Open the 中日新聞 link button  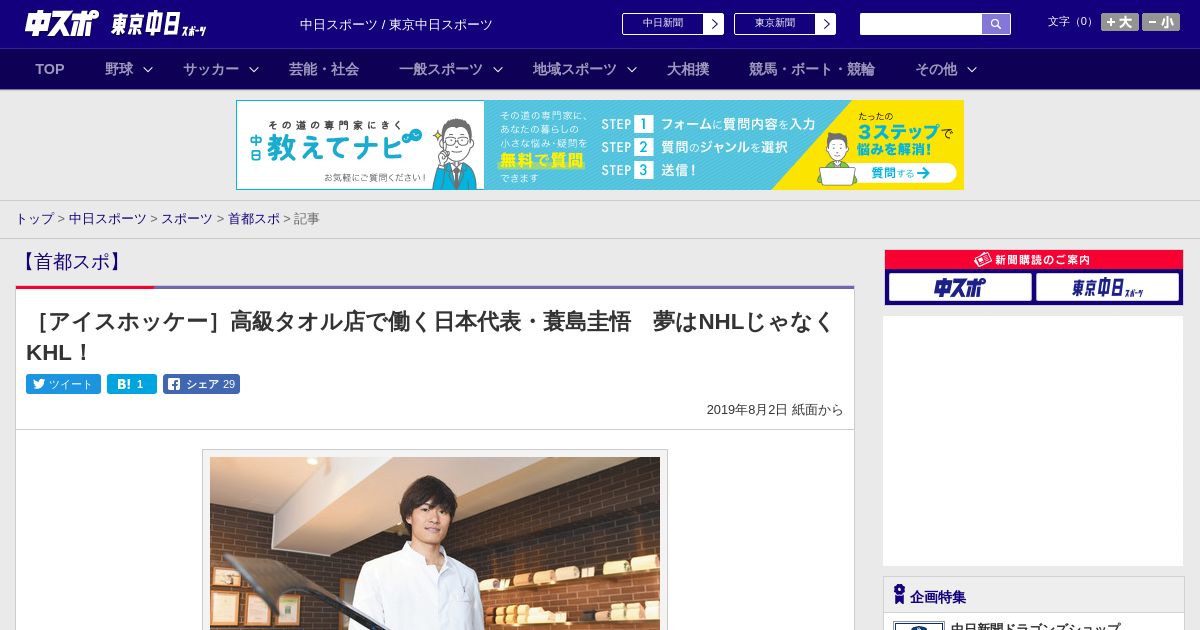point(663,24)
